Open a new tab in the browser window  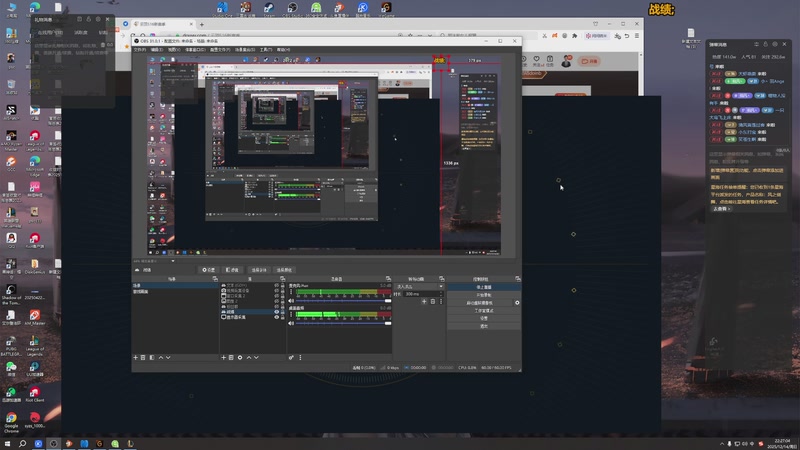pyautogui.click(x=202, y=24)
